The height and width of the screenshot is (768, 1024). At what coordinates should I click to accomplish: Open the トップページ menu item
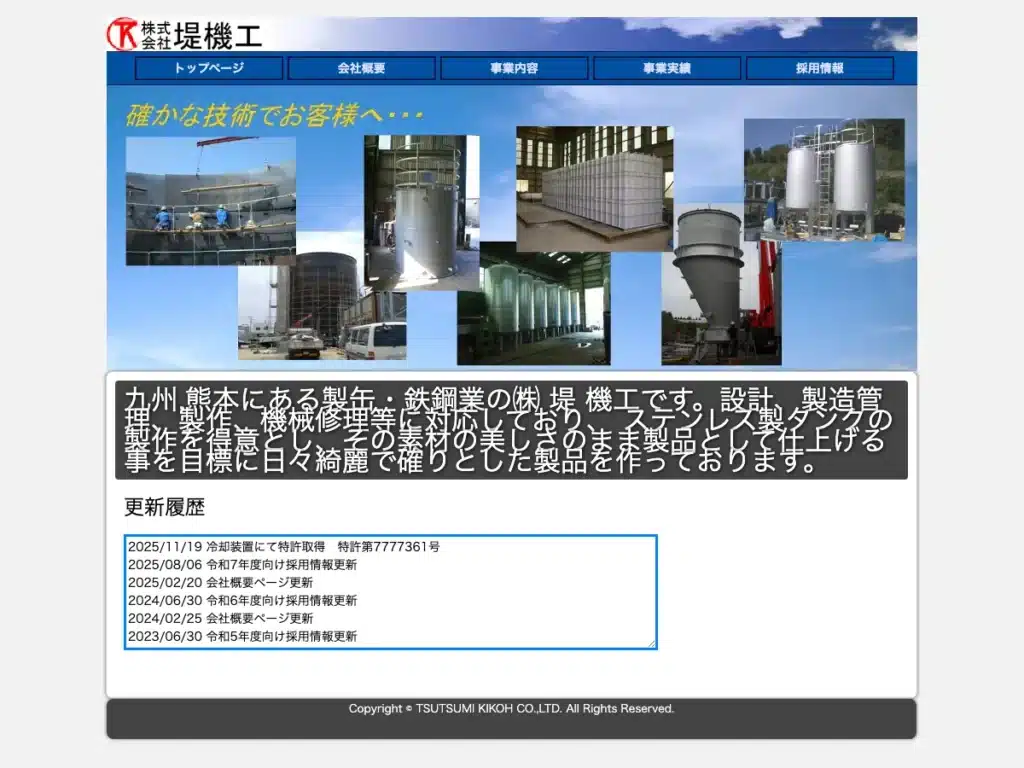tap(209, 68)
